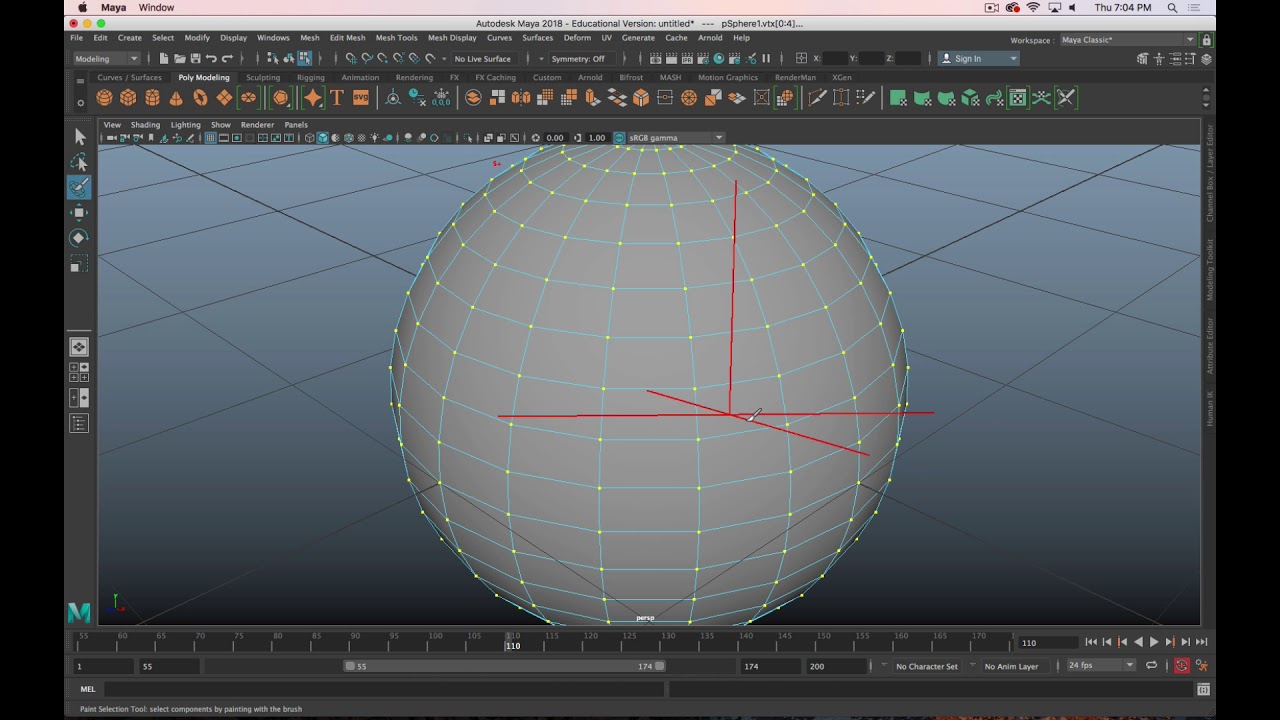Select the Scale tool in the toolbox
This screenshot has height=720, width=1280.
[x=79, y=264]
